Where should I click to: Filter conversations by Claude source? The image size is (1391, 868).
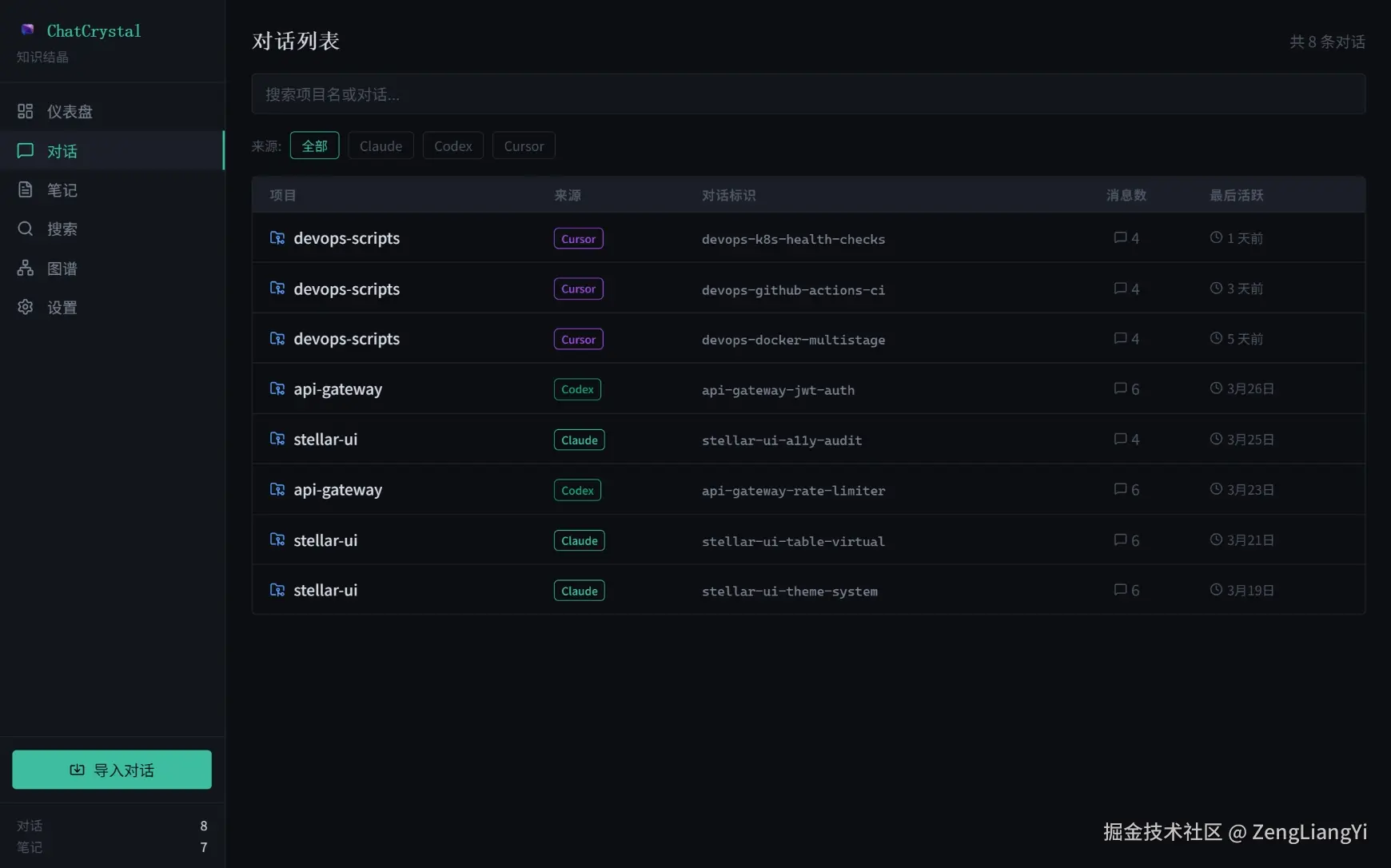(x=381, y=145)
